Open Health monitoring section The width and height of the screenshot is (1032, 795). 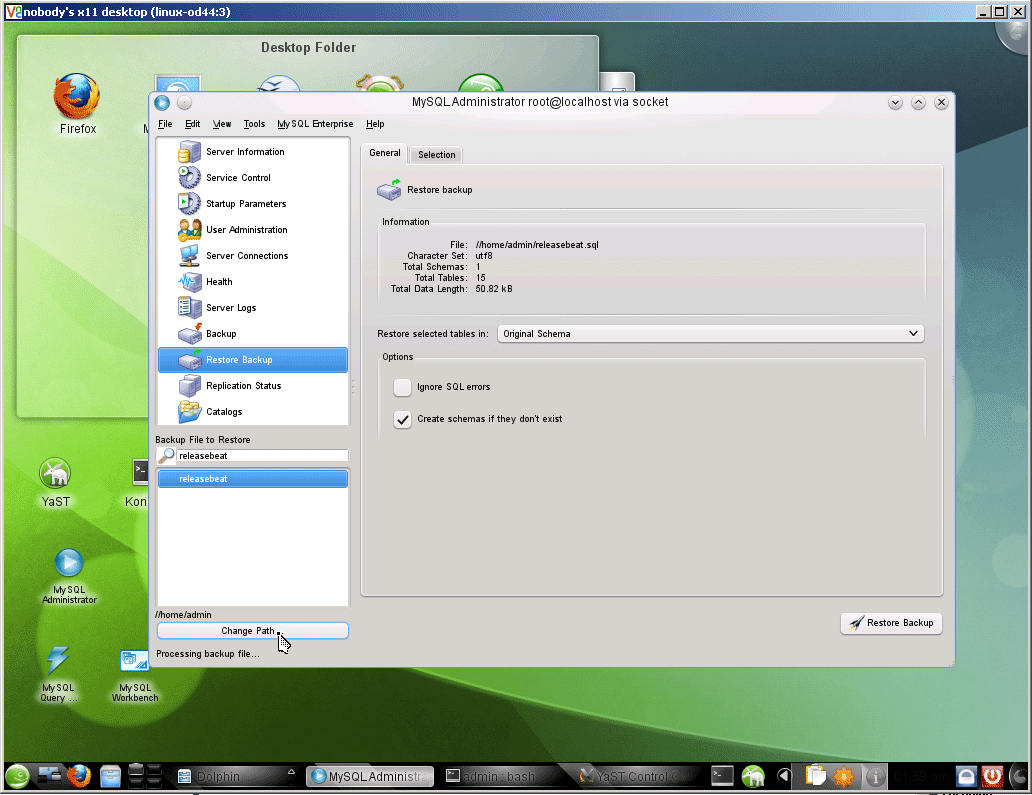pos(253,282)
